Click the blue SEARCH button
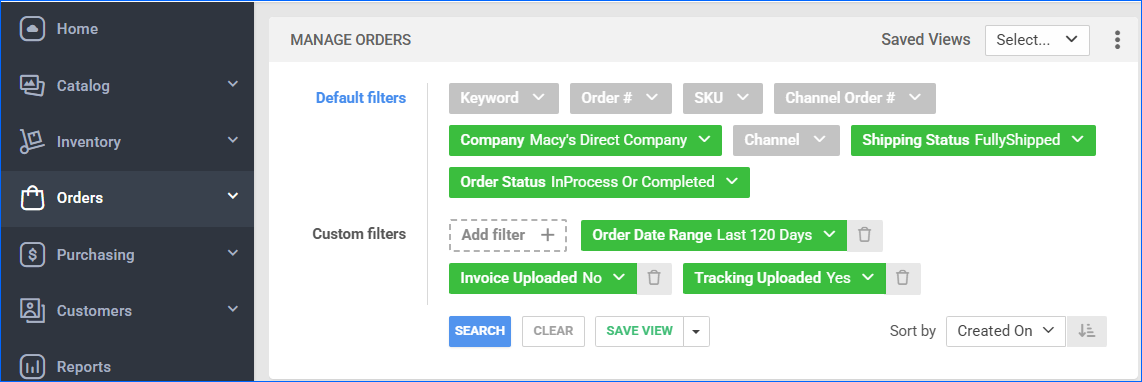 point(480,331)
